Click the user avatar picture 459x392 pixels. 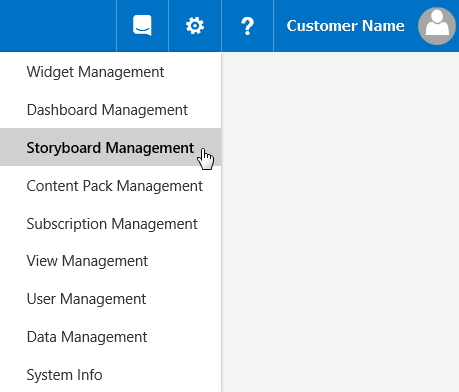tap(437, 26)
